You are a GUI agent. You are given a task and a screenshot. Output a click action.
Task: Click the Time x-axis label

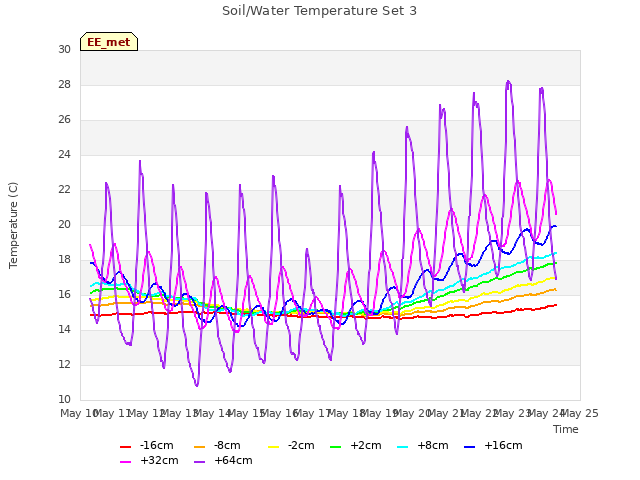tap(566, 429)
